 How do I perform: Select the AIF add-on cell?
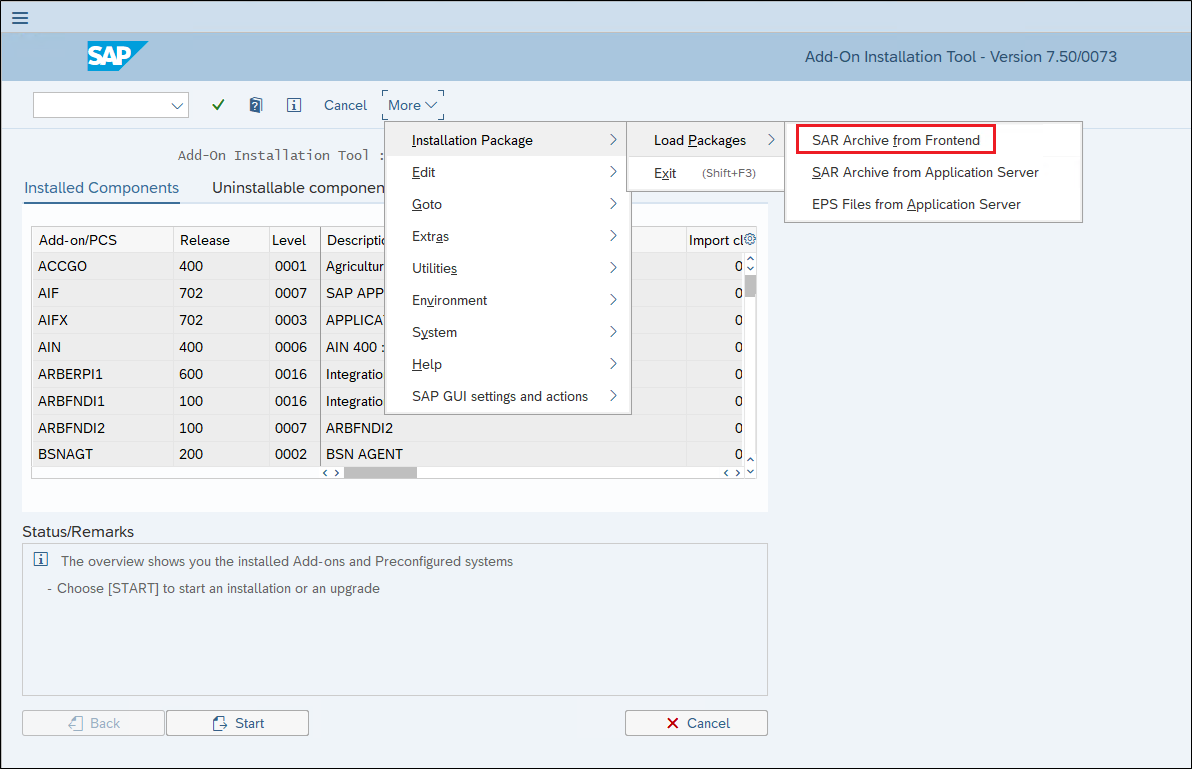coord(103,293)
